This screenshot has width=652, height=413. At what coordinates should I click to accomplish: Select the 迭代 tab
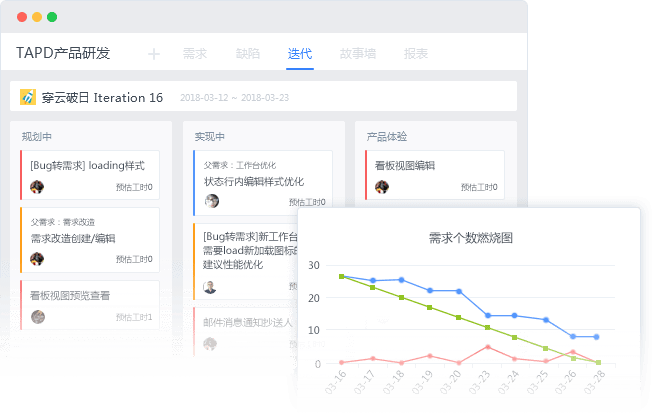click(300, 54)
